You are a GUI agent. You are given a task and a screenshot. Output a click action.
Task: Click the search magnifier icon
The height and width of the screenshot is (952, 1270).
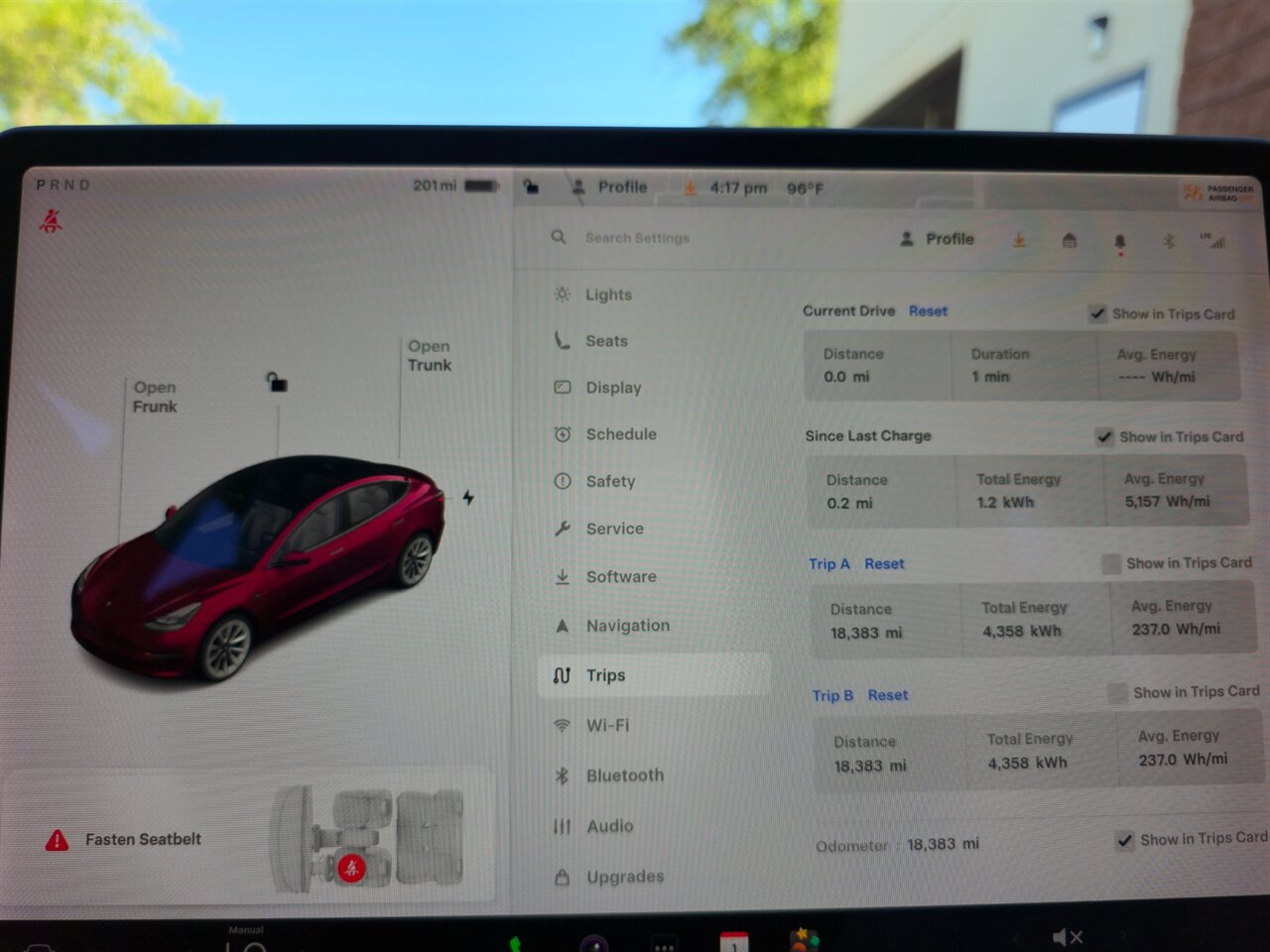click(559, 237)
